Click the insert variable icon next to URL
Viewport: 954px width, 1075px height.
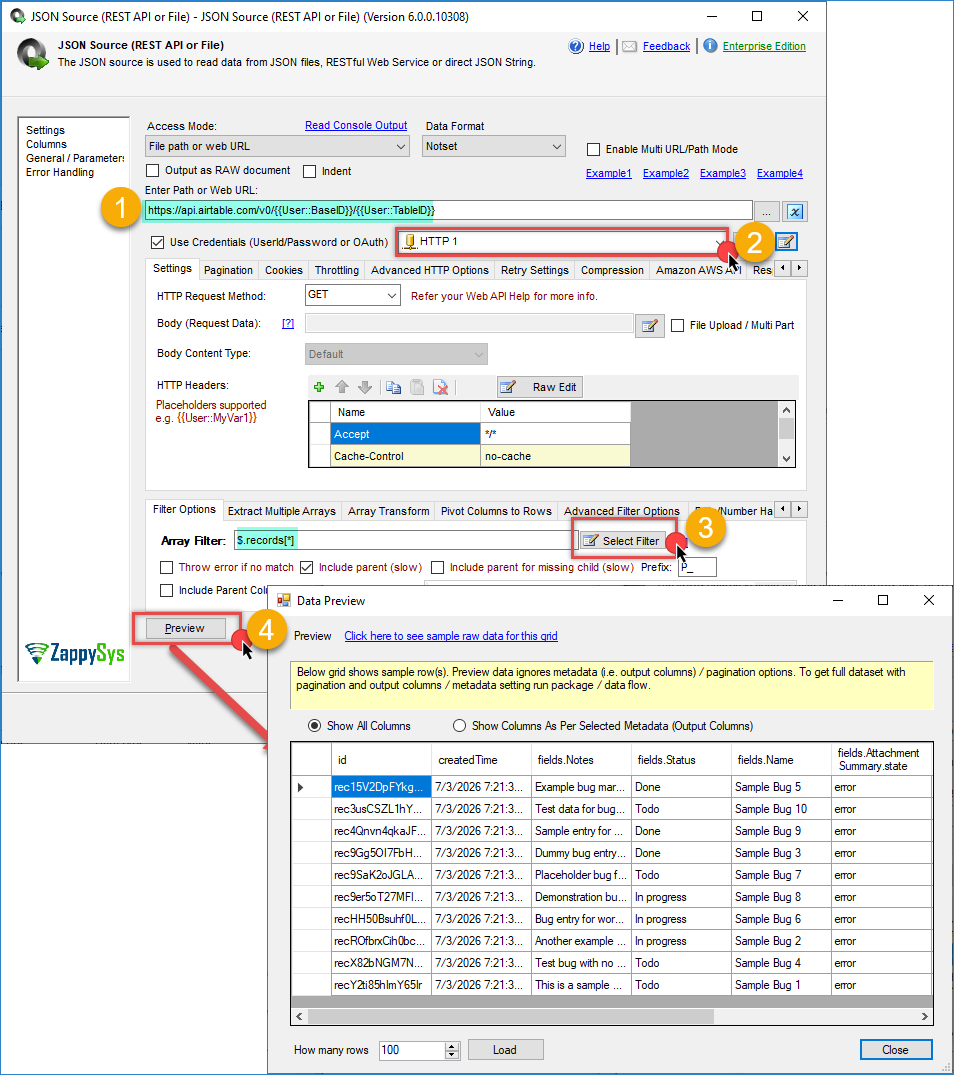click(795, 211)
